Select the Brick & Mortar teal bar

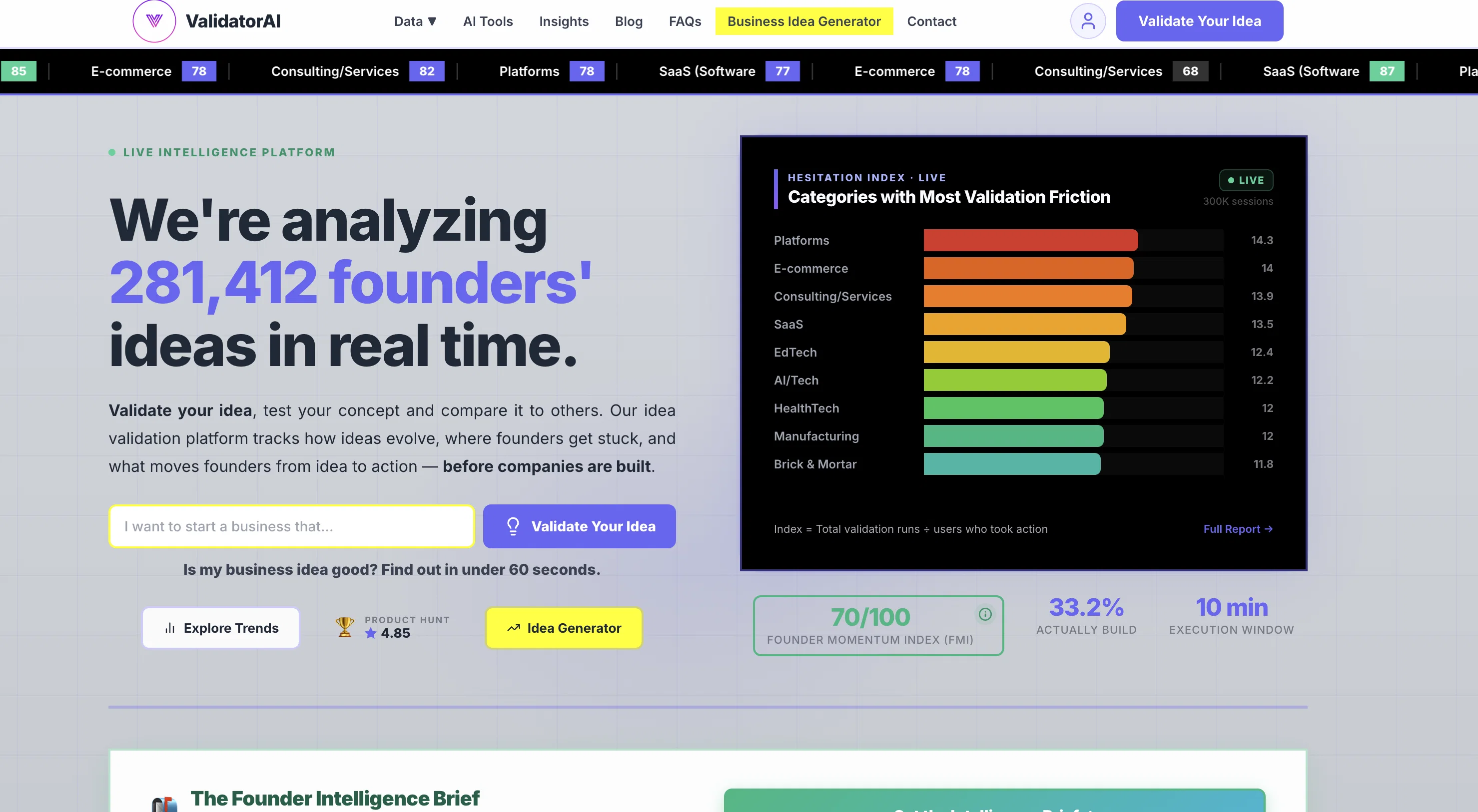pyautogui.click(x=1011, y=464)
